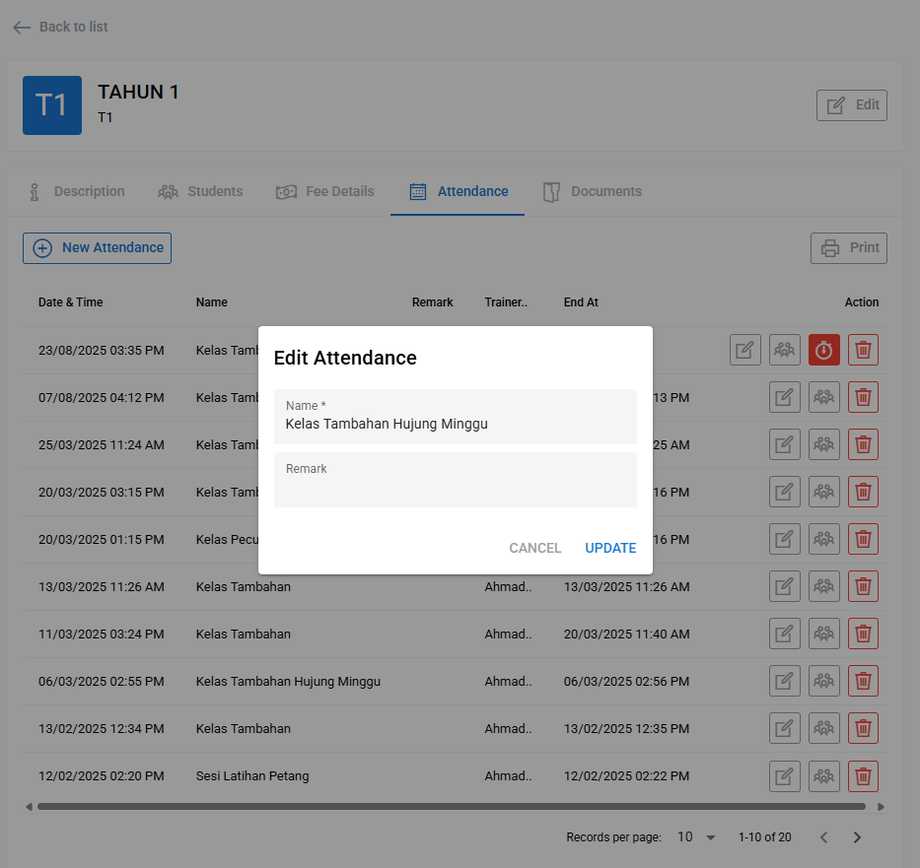The image size is (920, 868).
Task: Click the horizontal table scrollbar
Action: click(451, 806)
